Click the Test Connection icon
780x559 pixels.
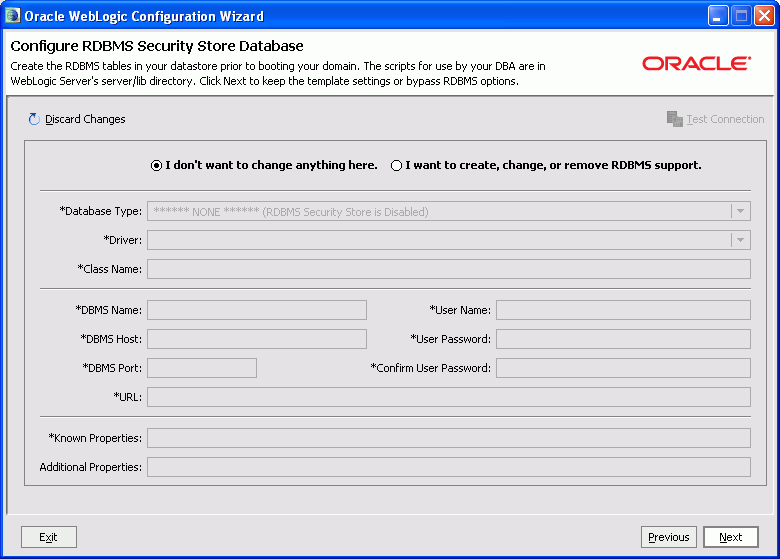675,119
